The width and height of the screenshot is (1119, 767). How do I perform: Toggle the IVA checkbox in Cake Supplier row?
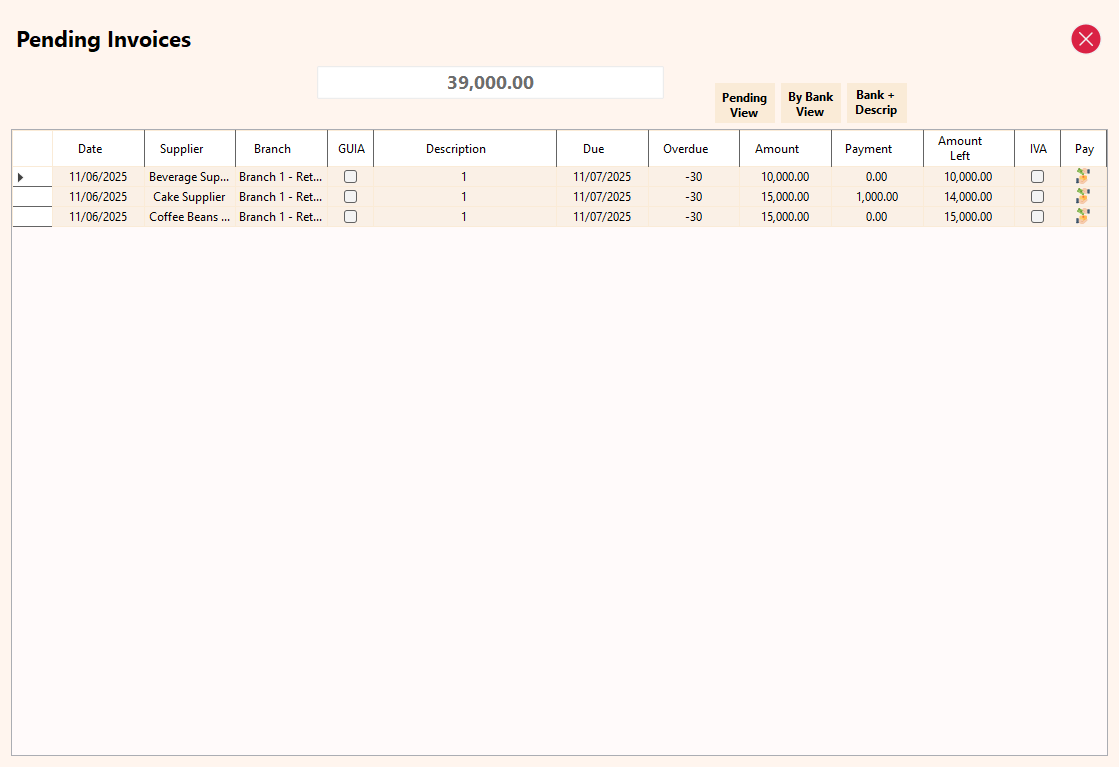point(1038,196)
